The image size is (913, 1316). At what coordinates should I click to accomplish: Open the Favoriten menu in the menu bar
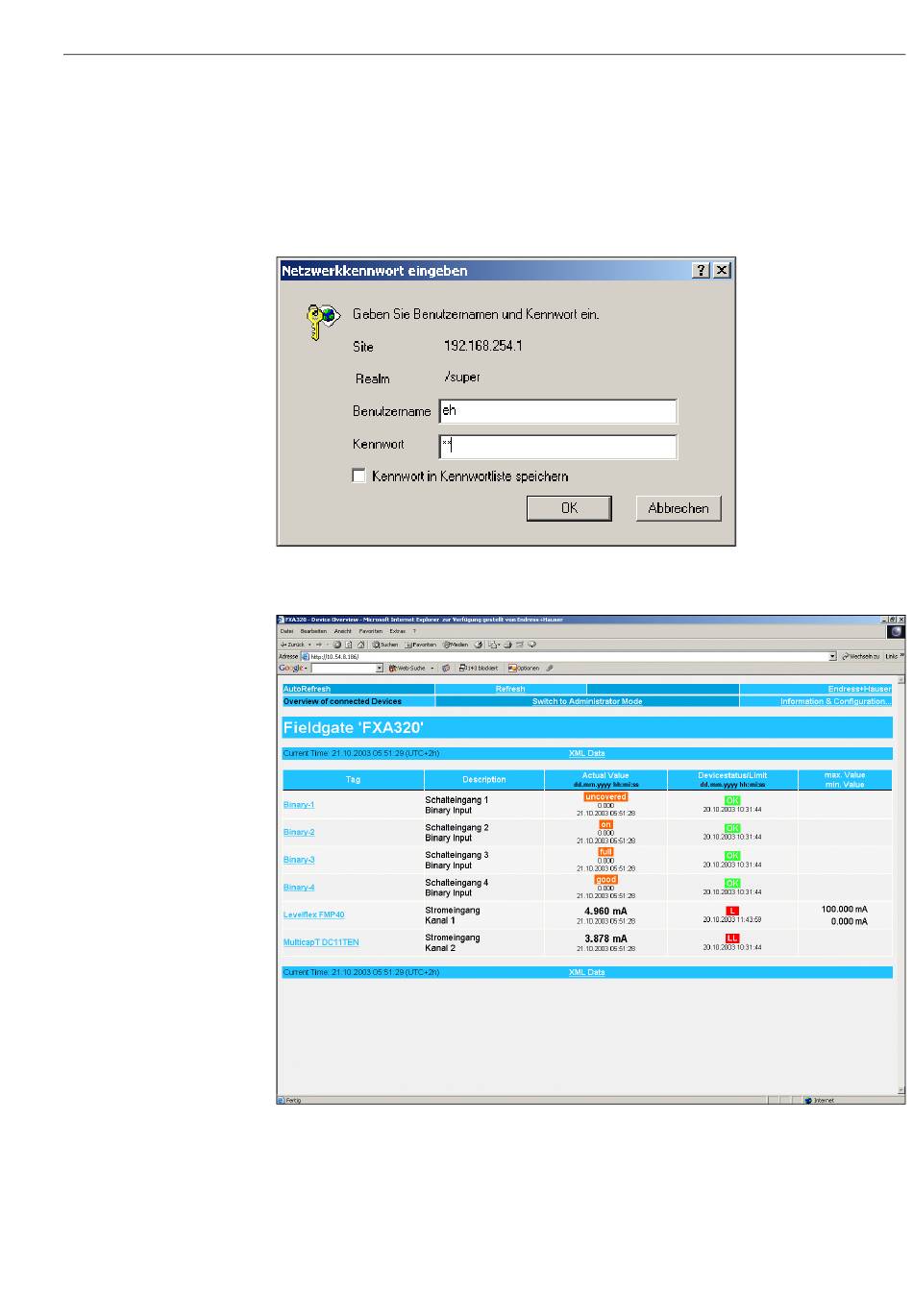[x=371, y=631]
